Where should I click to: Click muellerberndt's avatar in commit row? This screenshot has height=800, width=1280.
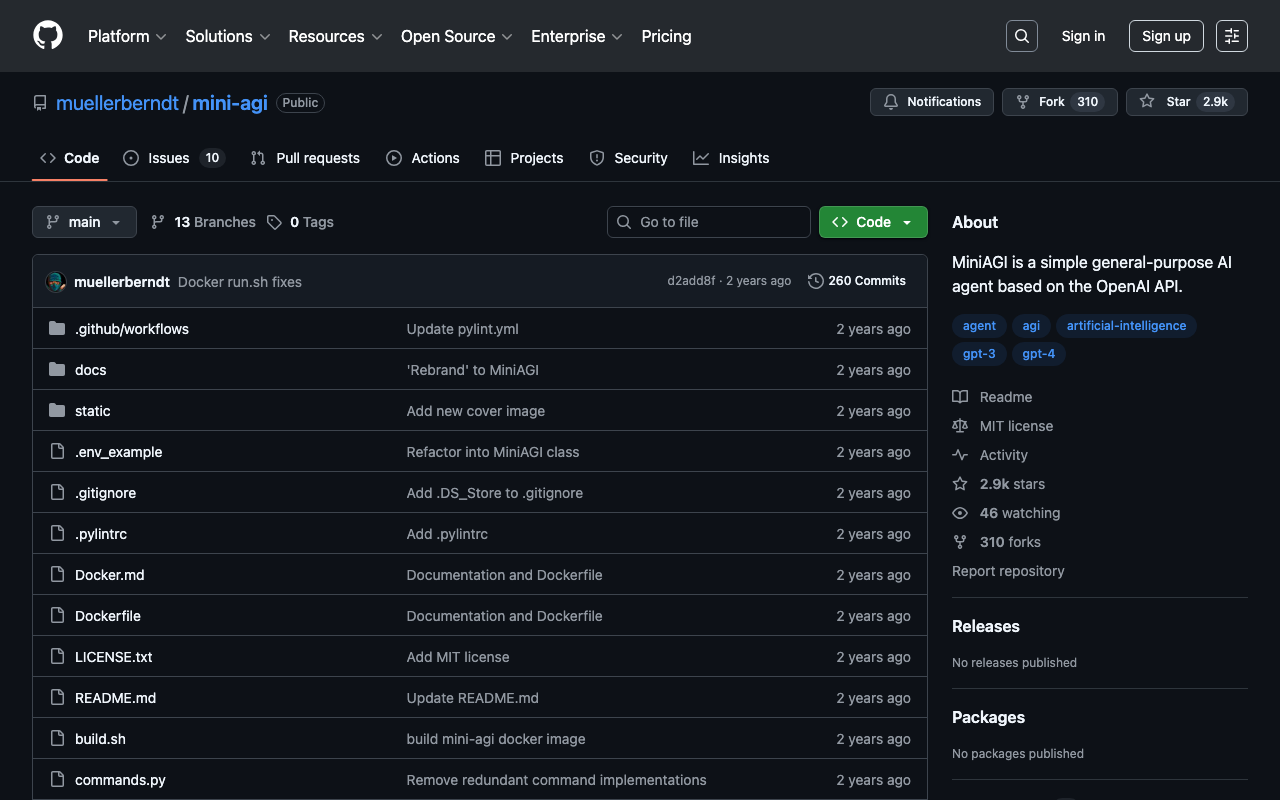pos(56,282)
